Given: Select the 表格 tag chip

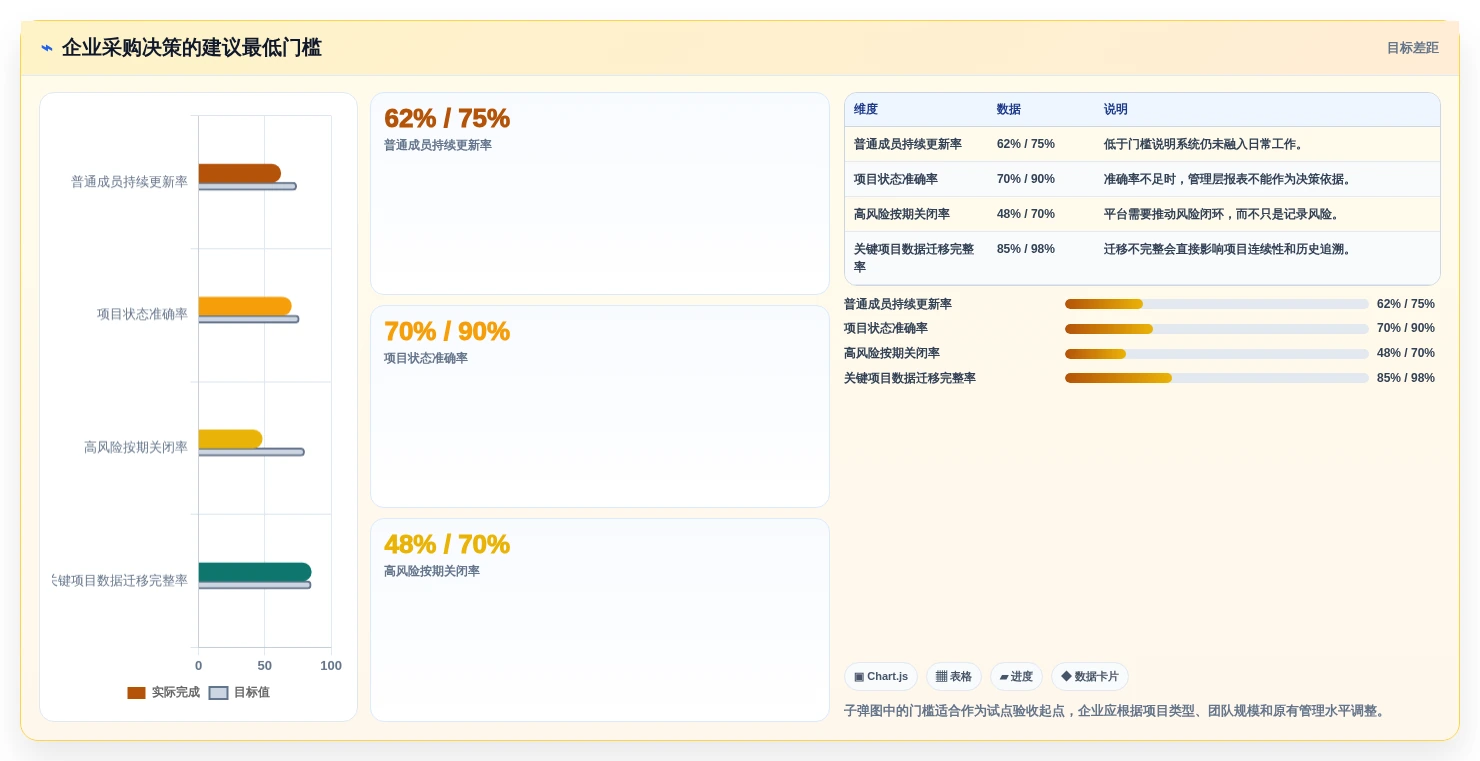Looking at the screenshot, I should point(954,677).
